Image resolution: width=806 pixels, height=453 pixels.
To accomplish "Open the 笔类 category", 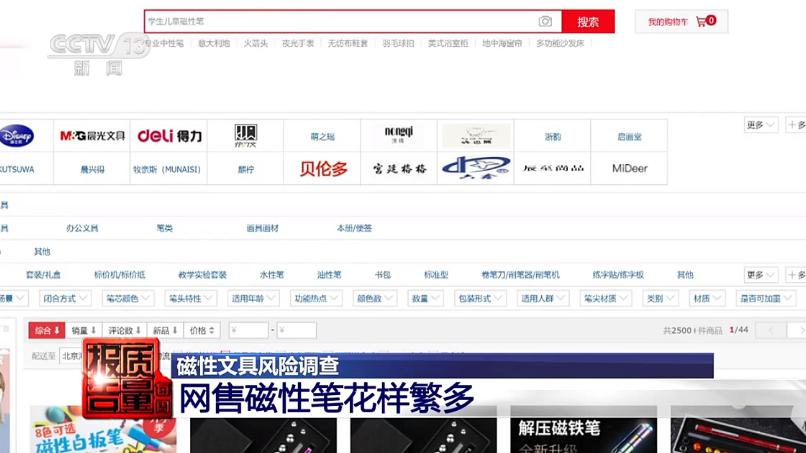I will (x=164, y=228).
